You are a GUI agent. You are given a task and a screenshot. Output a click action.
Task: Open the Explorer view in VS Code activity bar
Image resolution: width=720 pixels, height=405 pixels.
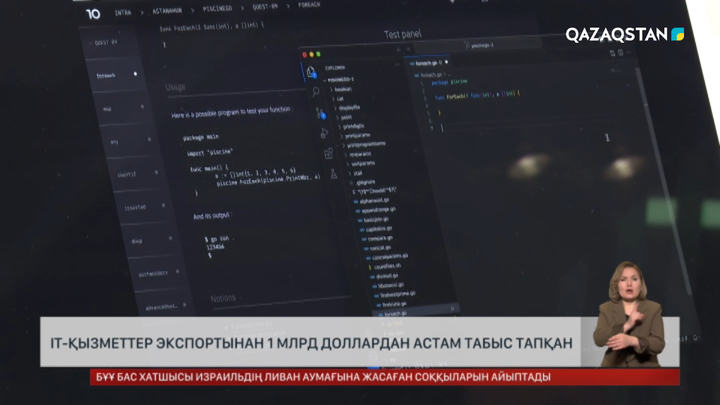(x=311, y=72)
